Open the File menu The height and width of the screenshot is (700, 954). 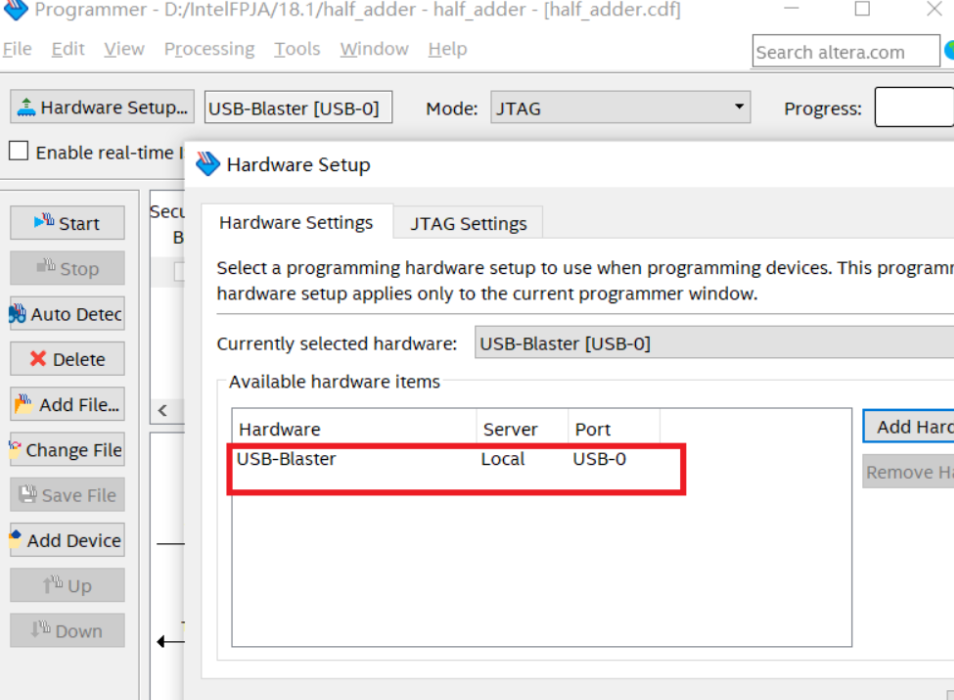pyautogui.click(x=17, y=49)
